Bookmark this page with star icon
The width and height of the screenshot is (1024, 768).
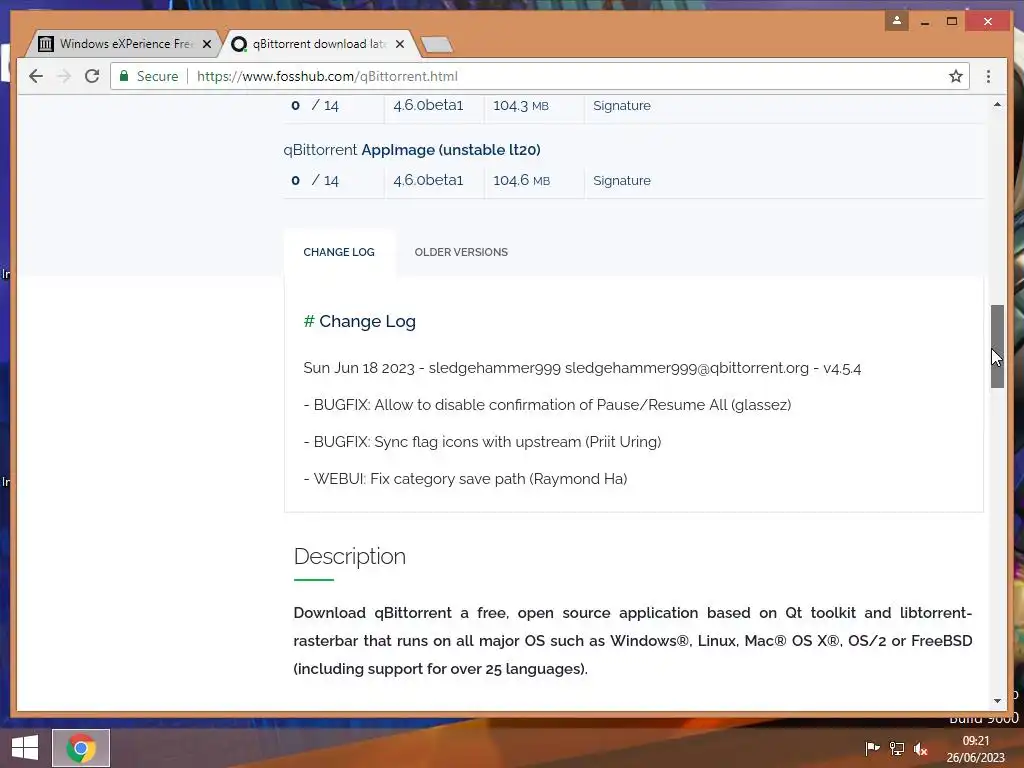(955, 76)
